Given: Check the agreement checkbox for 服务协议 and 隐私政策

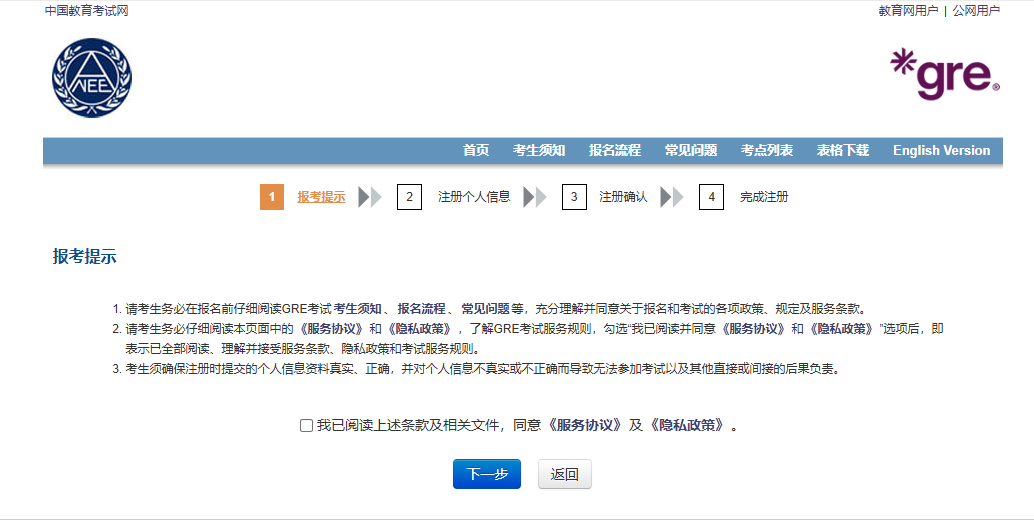Looking at the screenshot, I should tap(306, 425).
